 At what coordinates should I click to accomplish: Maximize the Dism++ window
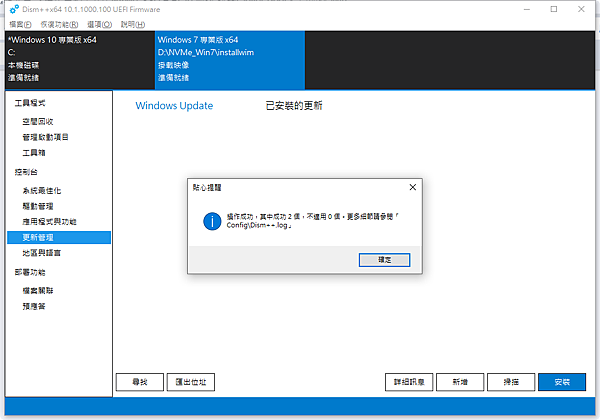click(x=554, y=9)
